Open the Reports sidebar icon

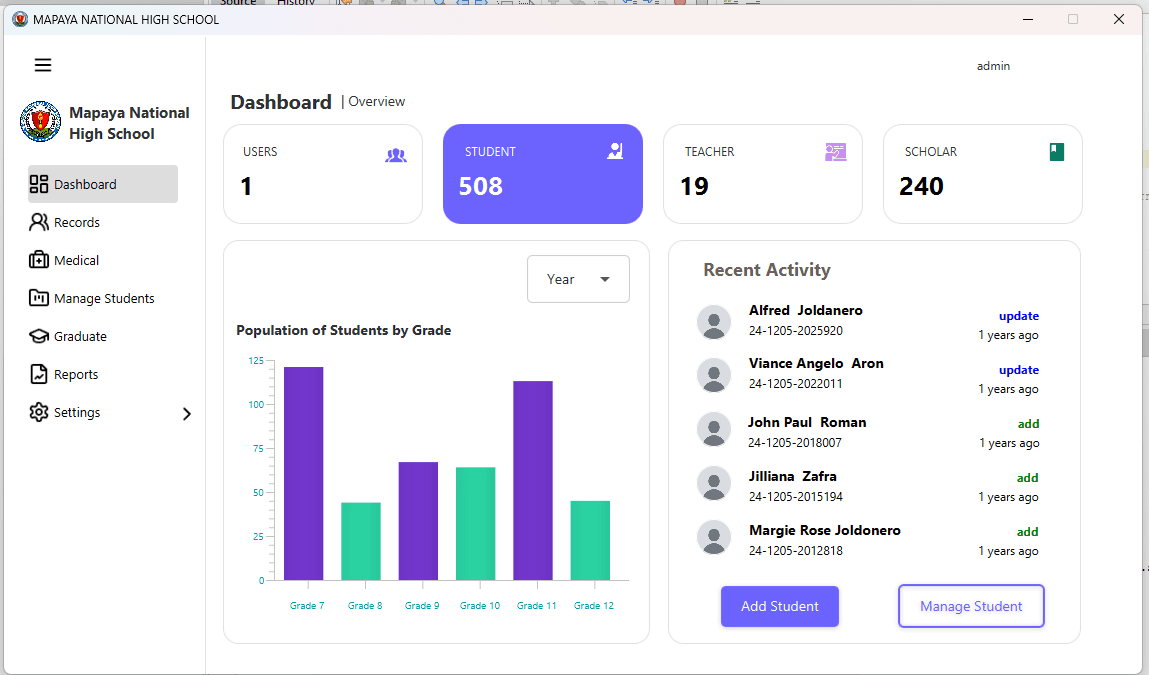coord(37,374)
